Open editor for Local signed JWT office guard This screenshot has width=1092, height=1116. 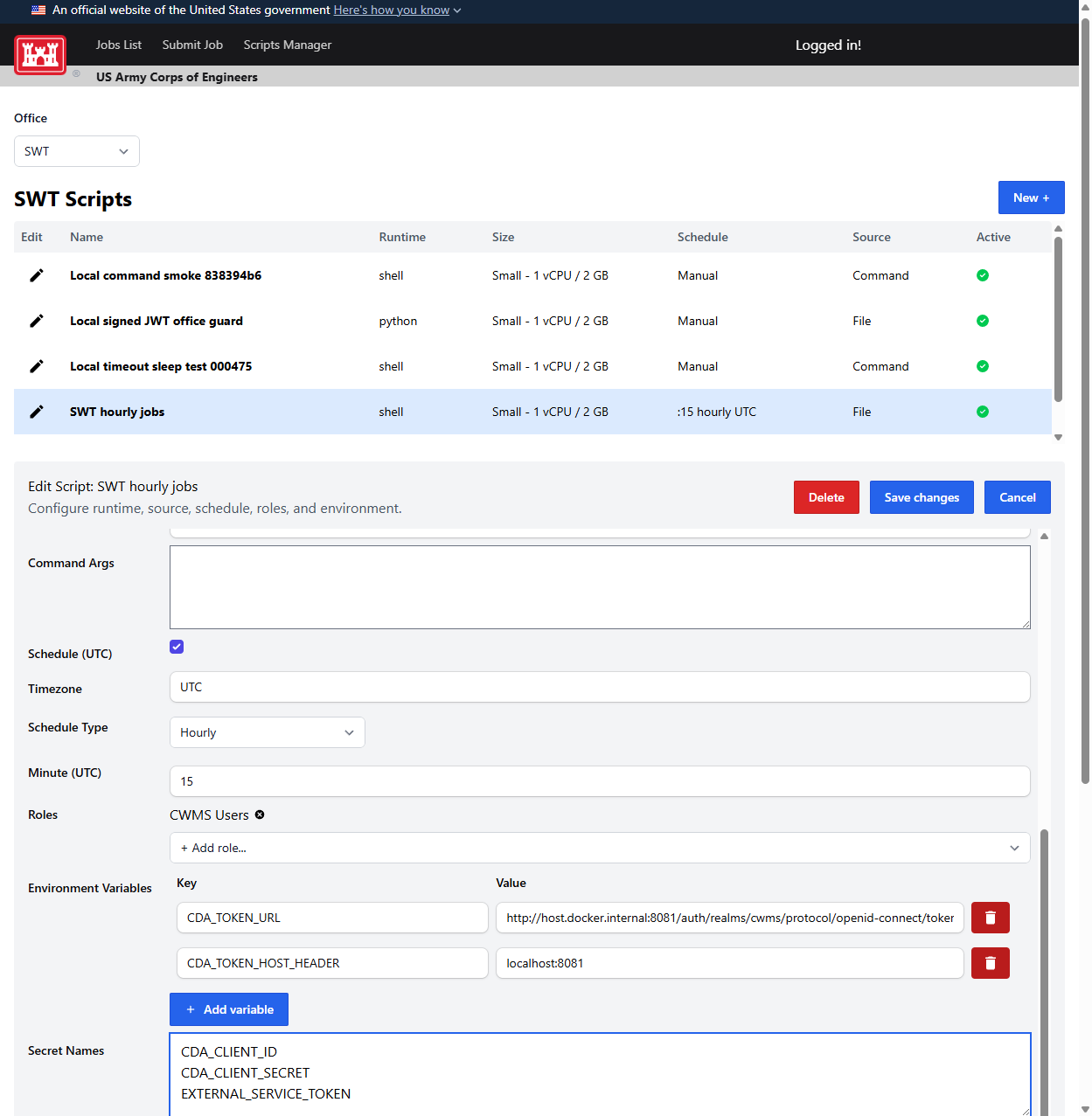pos(37,321)
